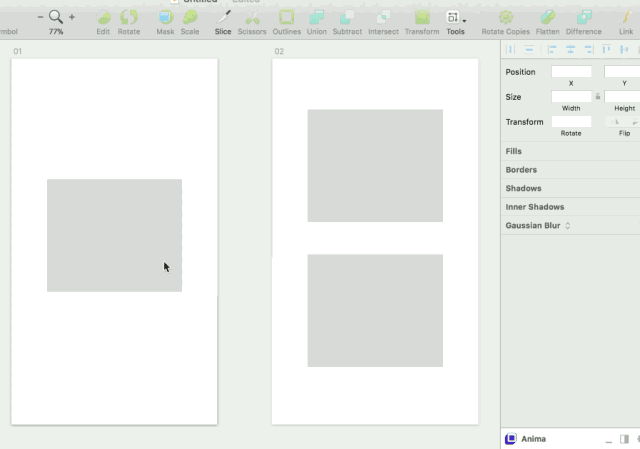Viewport: 640px width, 449px height.
Task: Click align vertical centers icon
Action: [x=624, y=50]
